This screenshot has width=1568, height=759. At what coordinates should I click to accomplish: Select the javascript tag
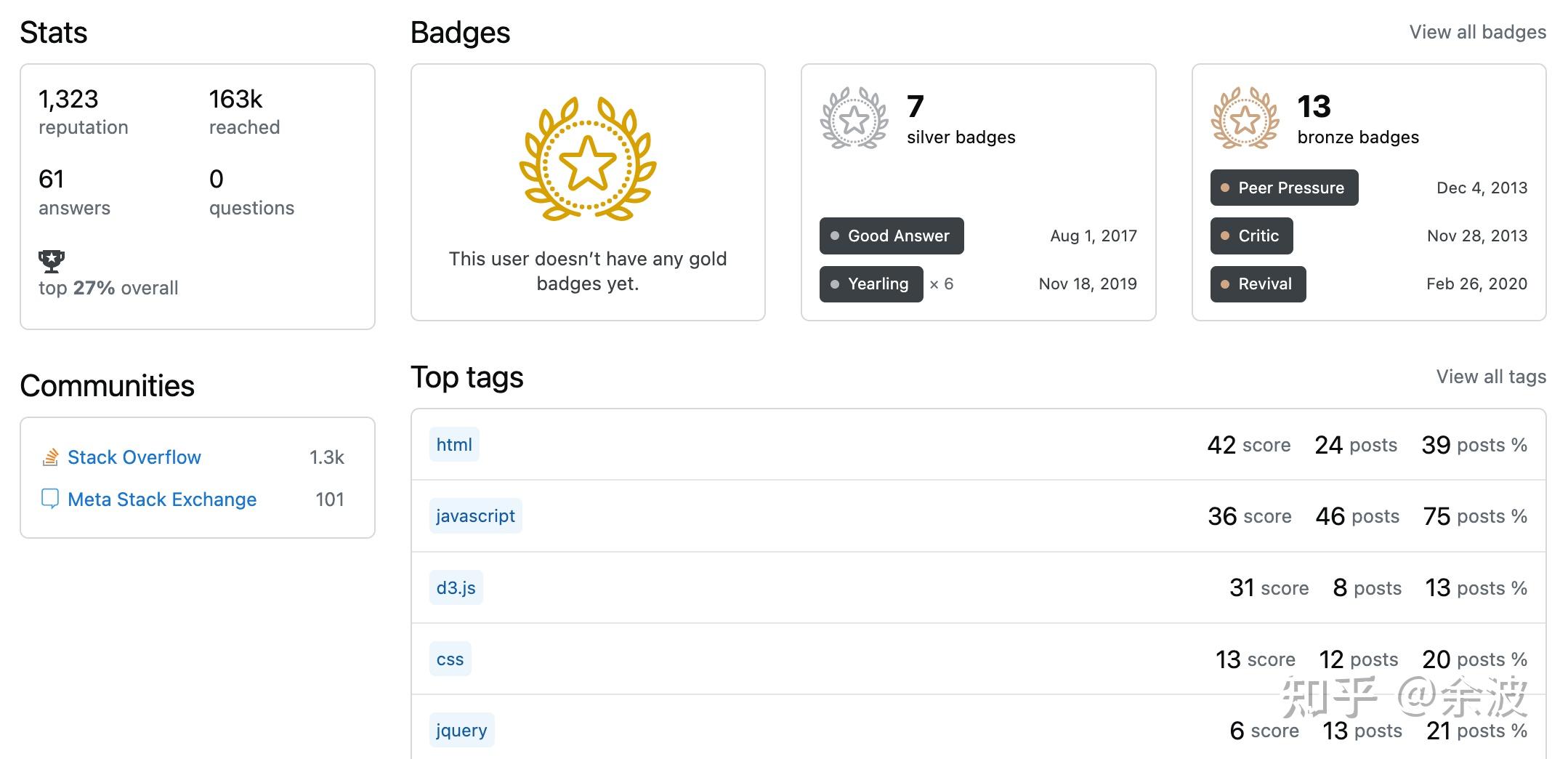coord(475,515)
